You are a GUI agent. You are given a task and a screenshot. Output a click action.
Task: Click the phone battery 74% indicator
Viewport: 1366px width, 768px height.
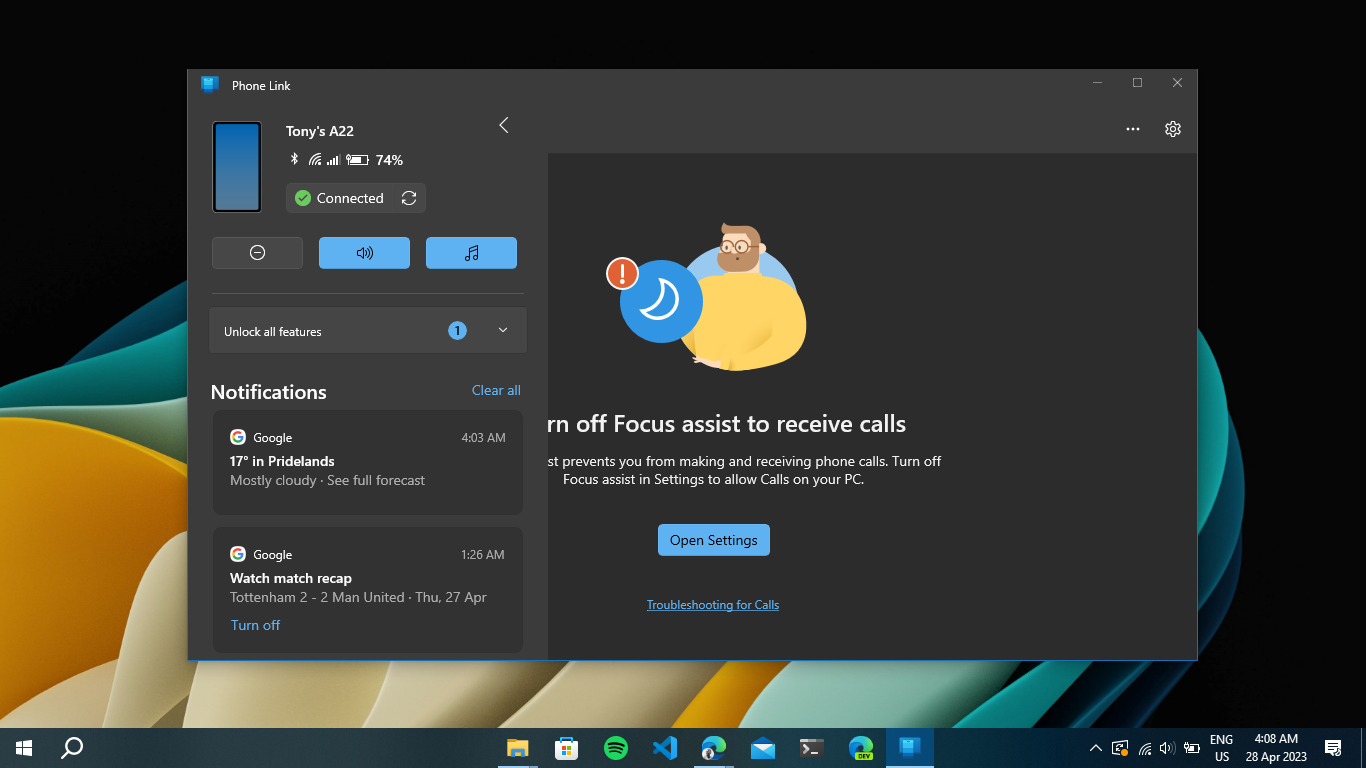click(375, 160)
